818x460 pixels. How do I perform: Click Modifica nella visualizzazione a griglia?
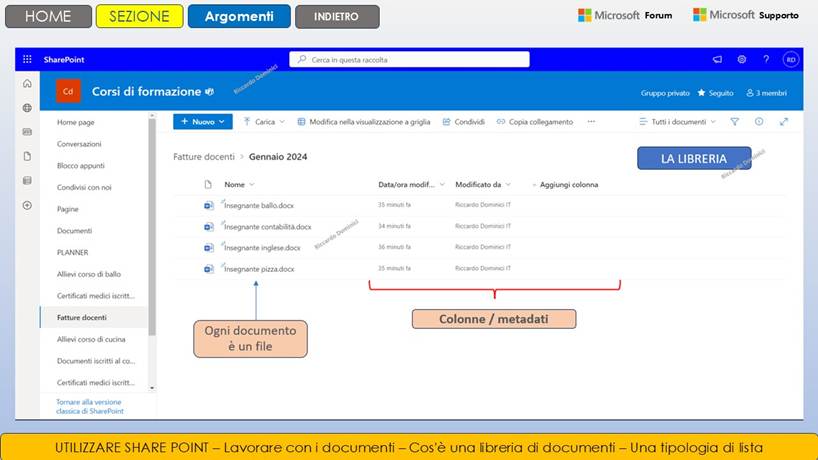tap(364, 122)
